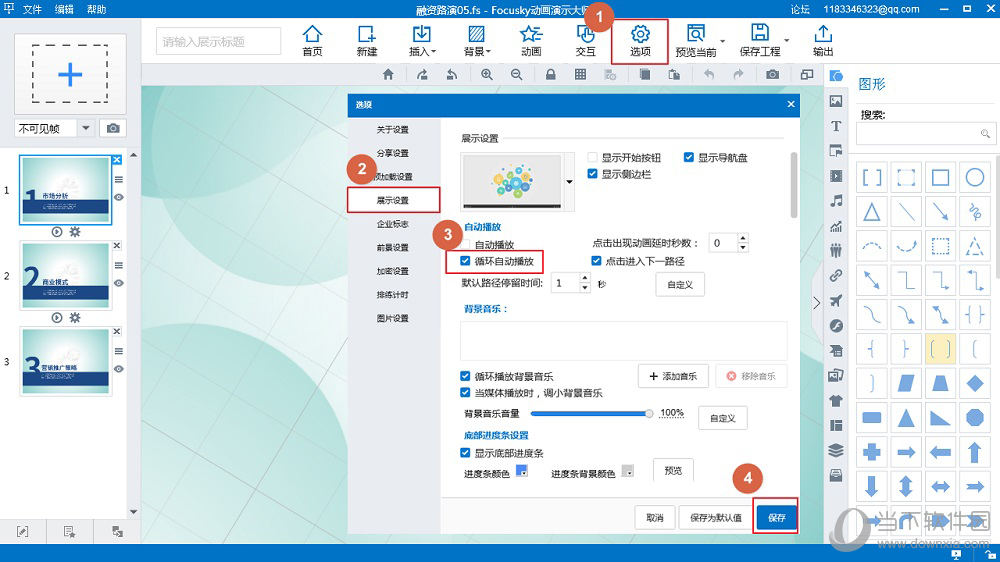Click the camera screenshot icon in canvas toolbar
This screenshot has height=562, width=1000.
(x=772, y=75)
